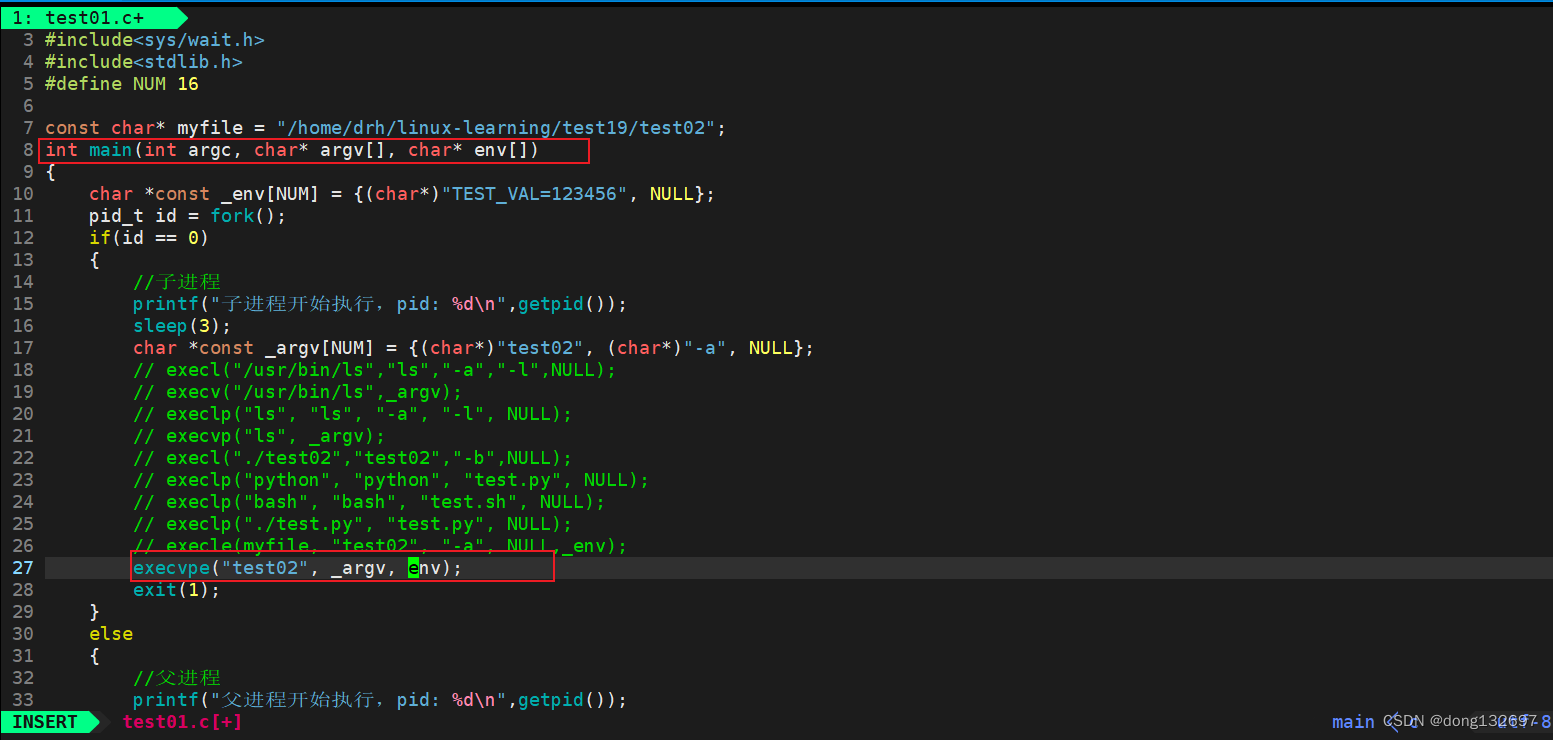
Task: Click commented execlp bash line
Action: tap(369, 502)
